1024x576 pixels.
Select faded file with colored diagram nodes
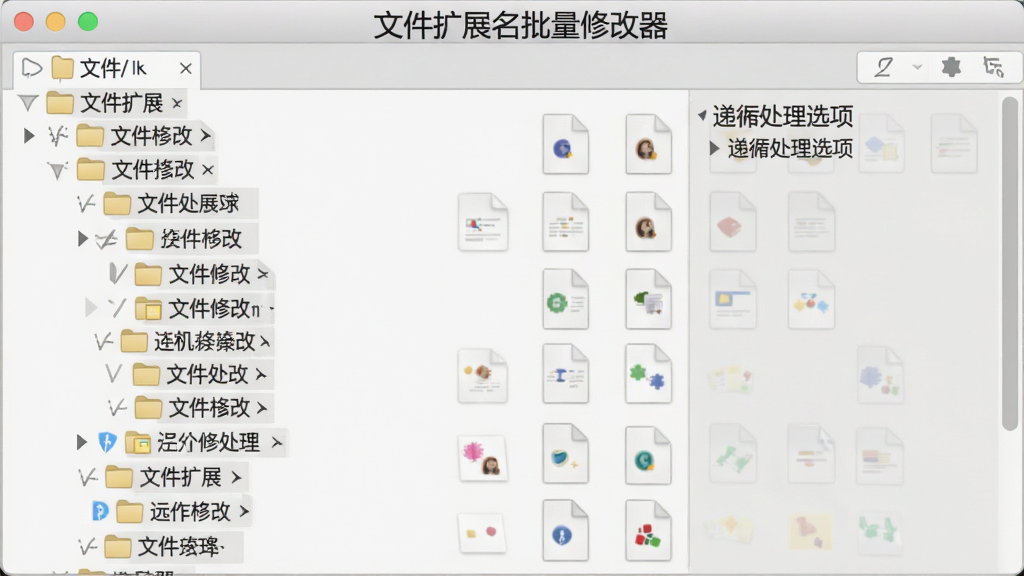[811, 299]
